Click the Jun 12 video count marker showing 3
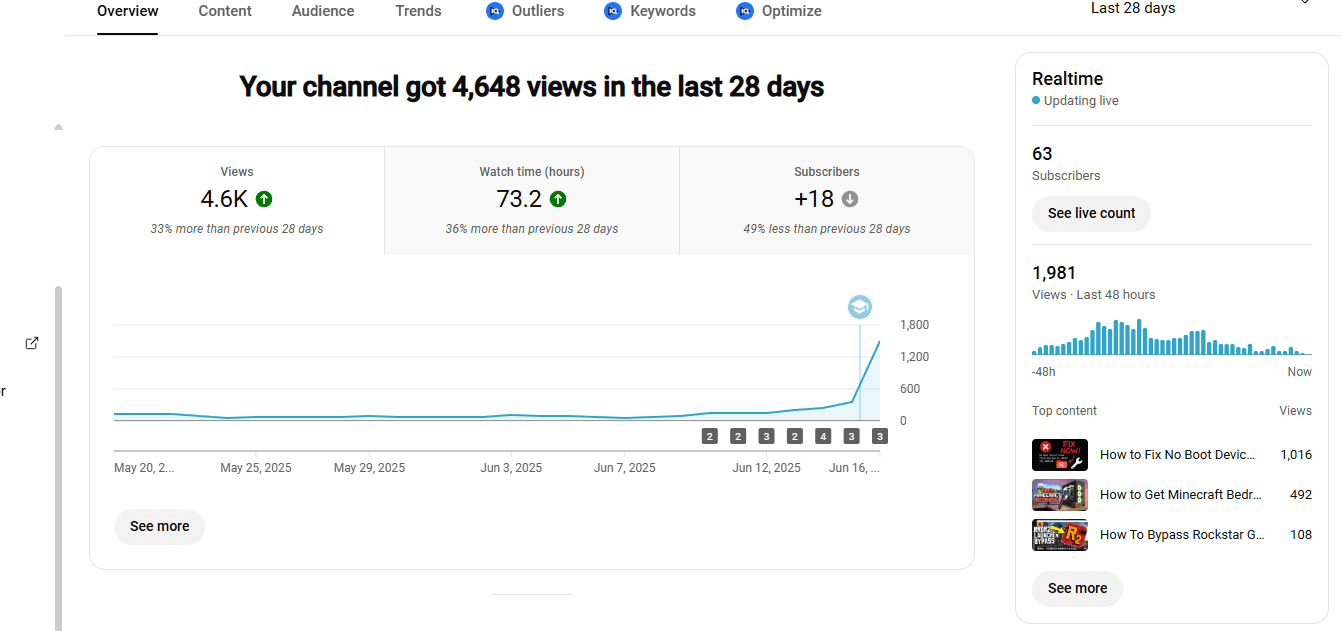This screenshot has width=1341, height=631. coord(766,436)
